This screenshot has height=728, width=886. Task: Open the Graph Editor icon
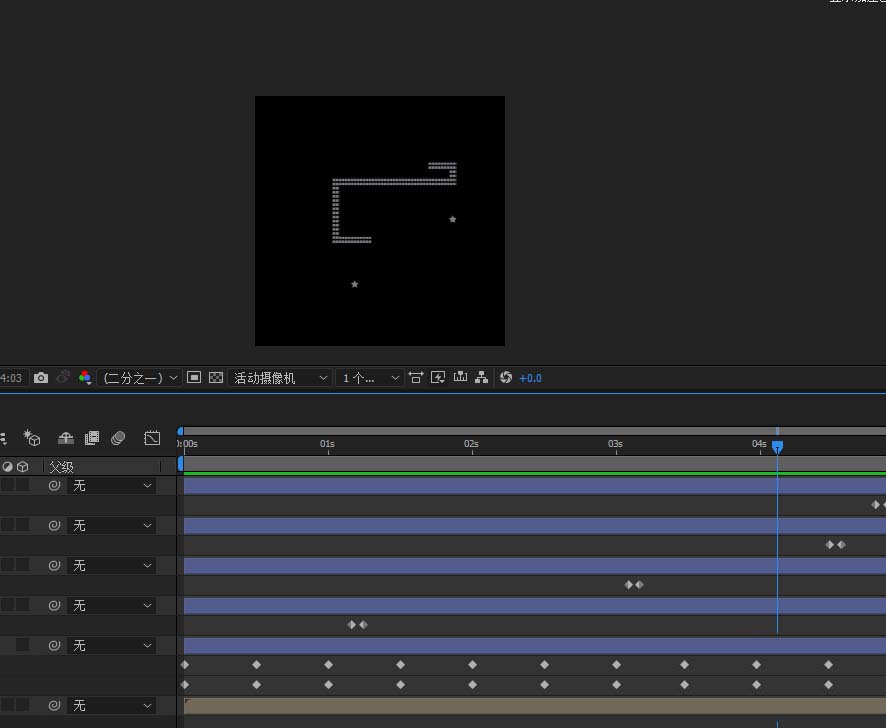click(152, 438)
